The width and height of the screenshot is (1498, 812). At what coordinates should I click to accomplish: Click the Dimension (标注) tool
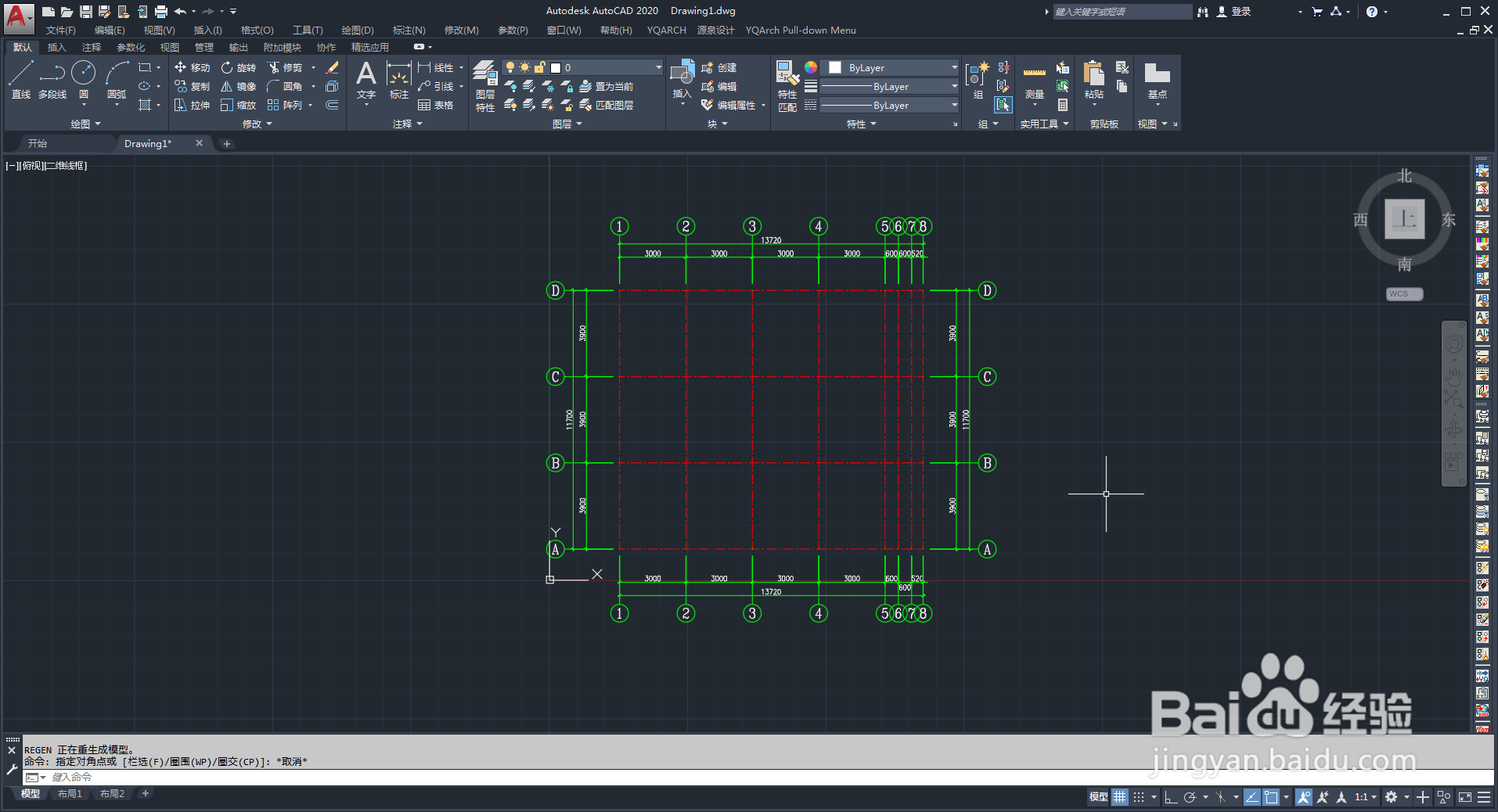click(x=399, y=80)
